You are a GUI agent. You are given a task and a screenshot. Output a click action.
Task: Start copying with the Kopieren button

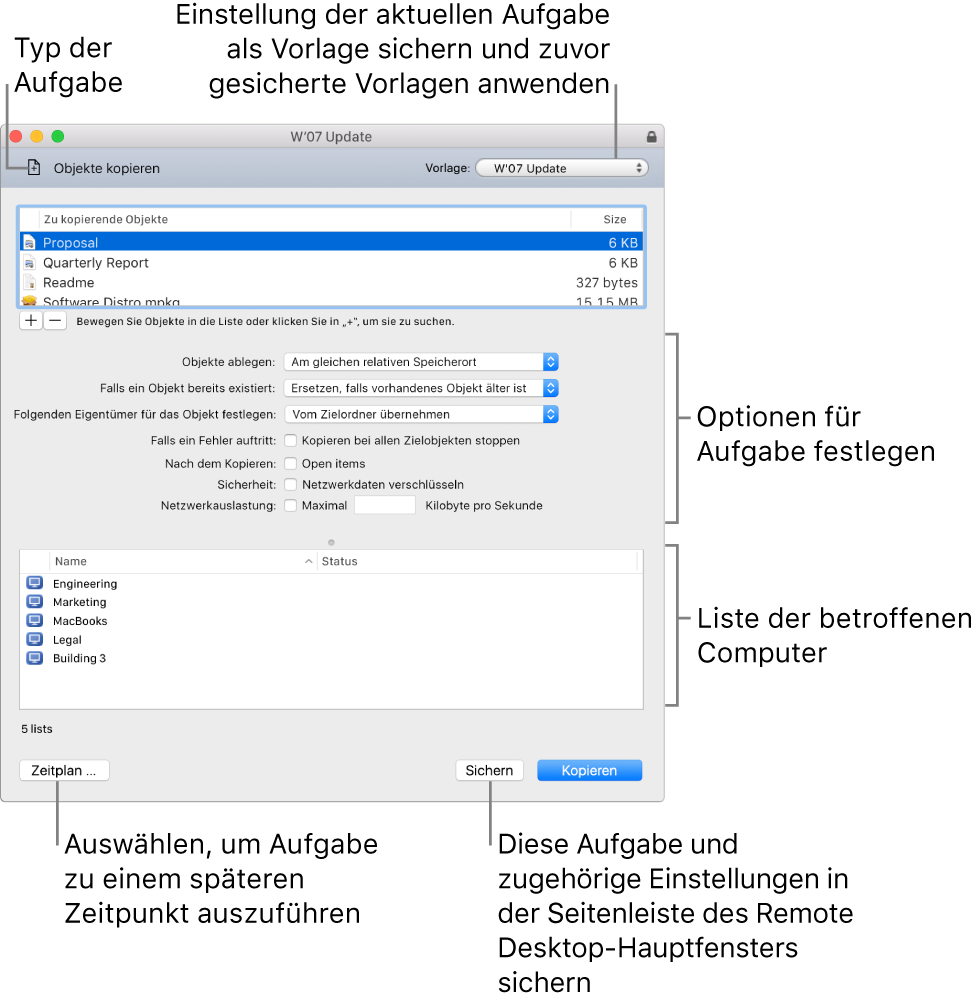589,770
